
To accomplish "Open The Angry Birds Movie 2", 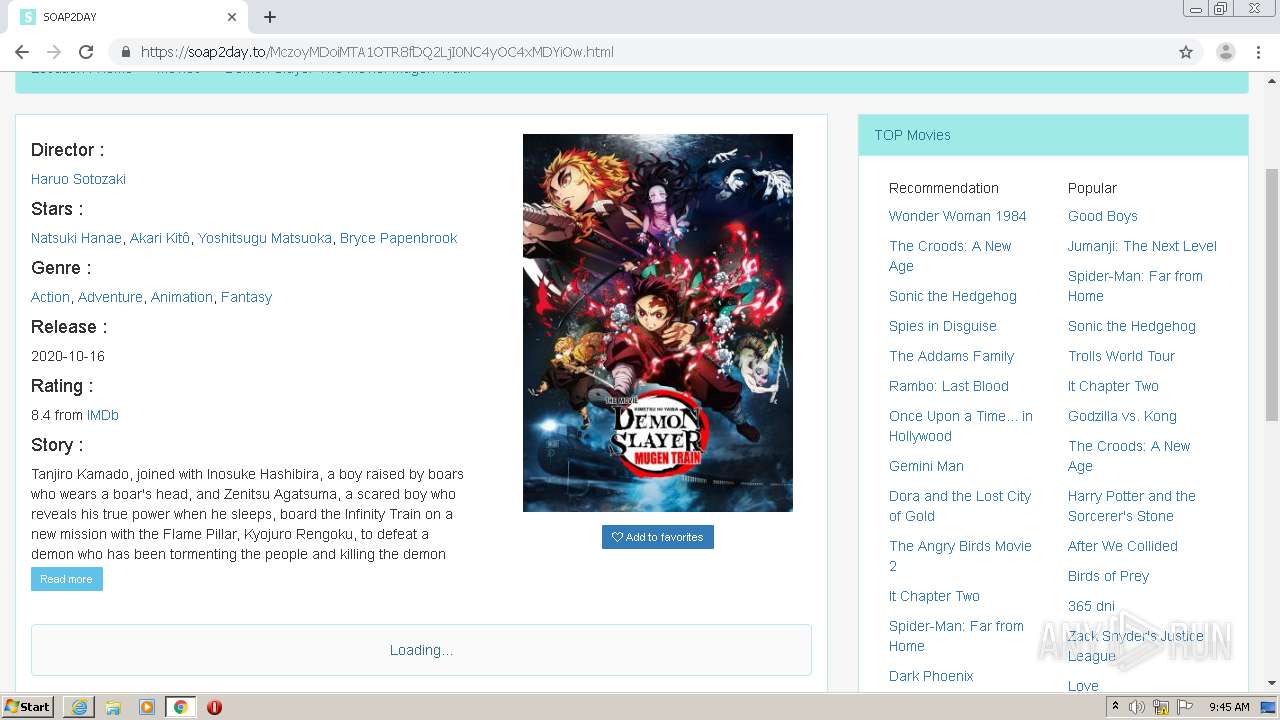I will click(960, 556).
